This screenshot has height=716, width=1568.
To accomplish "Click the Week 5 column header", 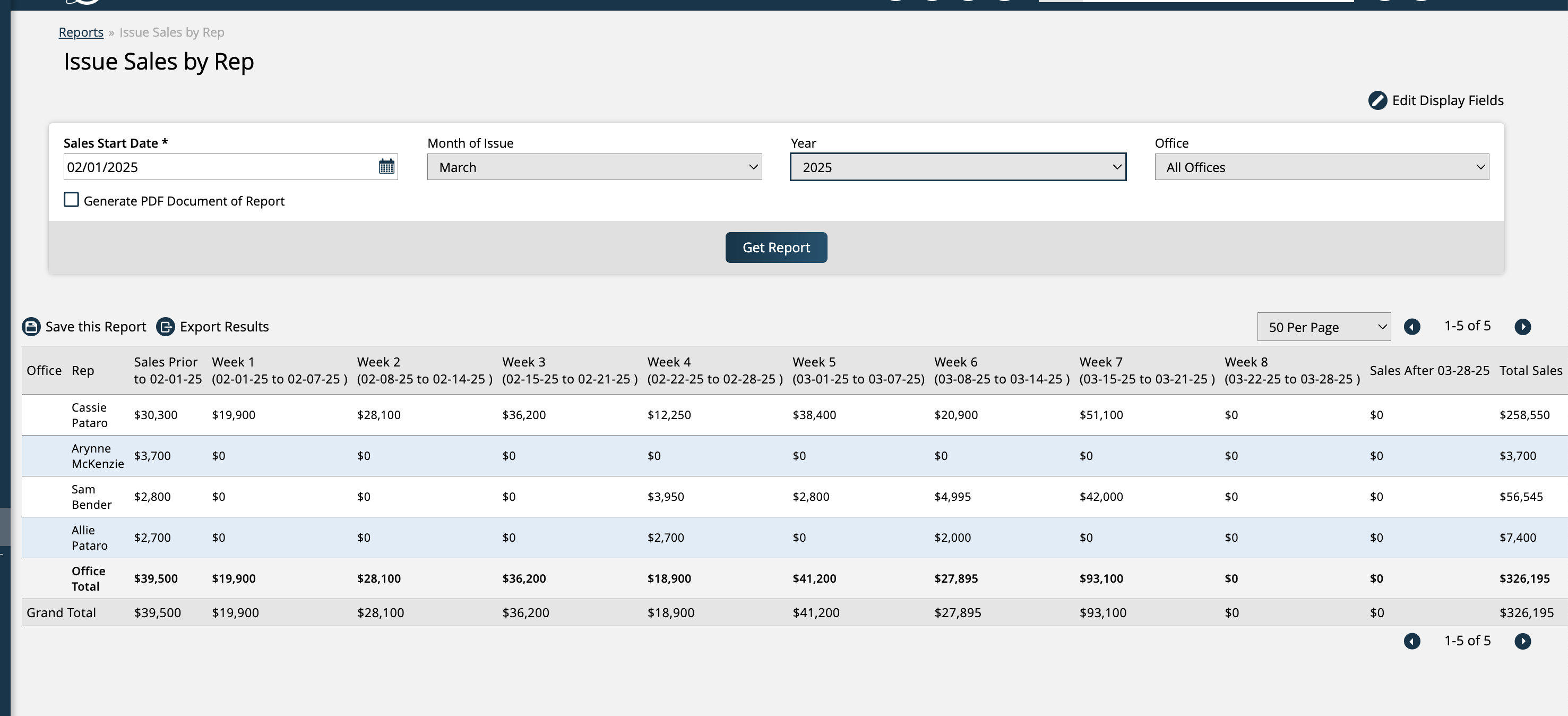I will click(858, 370).
